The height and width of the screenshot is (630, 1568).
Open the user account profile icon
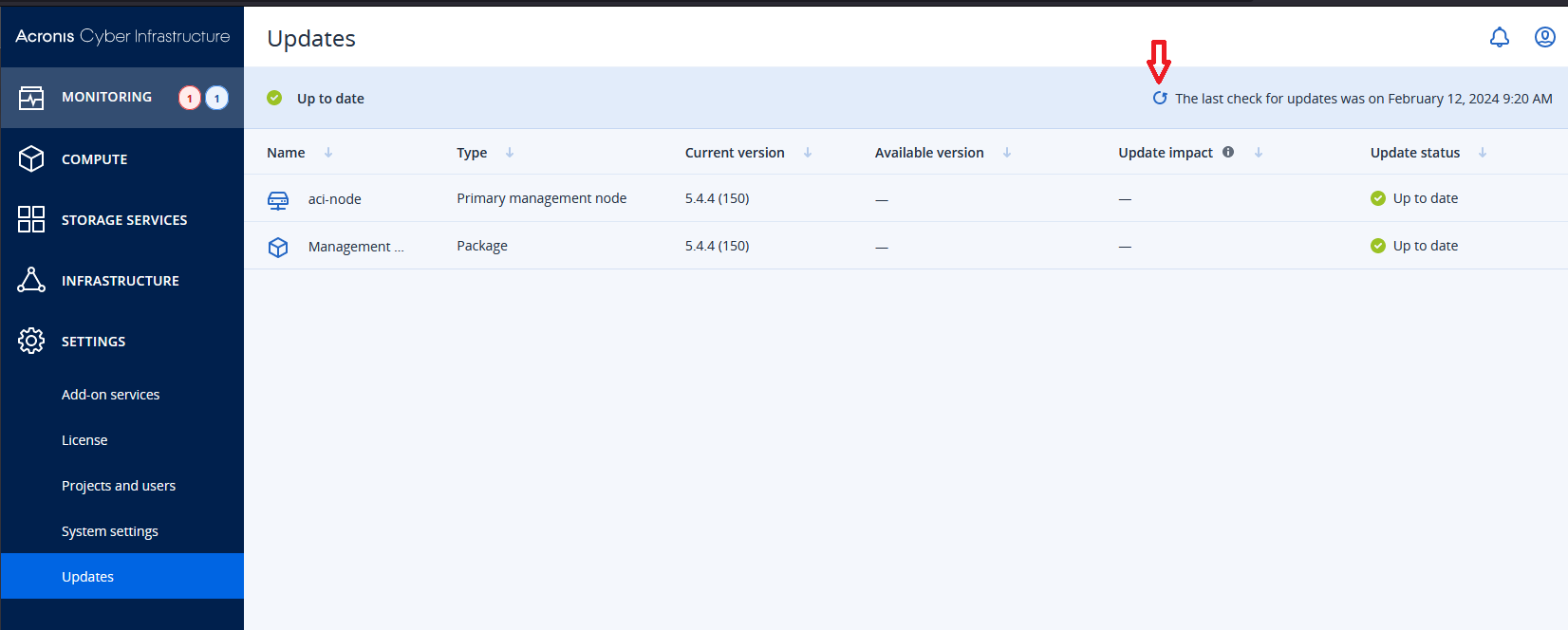[1544, 37]
